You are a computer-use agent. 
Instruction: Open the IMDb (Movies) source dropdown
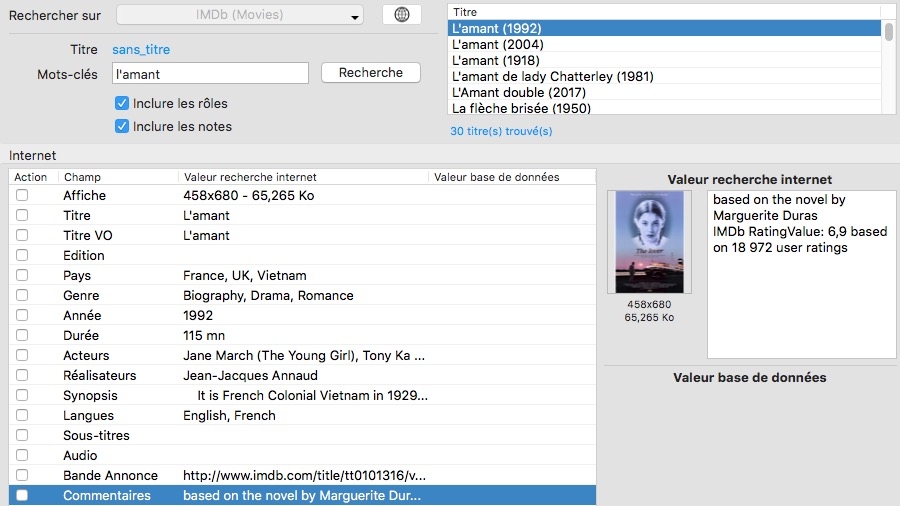240,15
